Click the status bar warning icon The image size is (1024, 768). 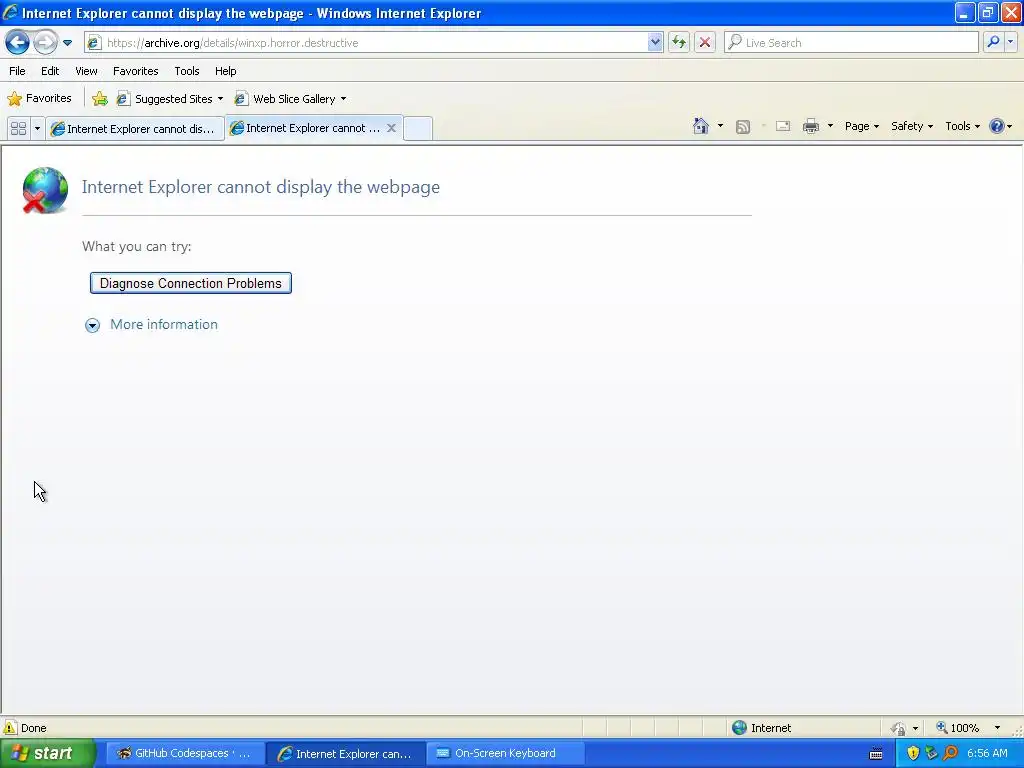tap(10, 728)
